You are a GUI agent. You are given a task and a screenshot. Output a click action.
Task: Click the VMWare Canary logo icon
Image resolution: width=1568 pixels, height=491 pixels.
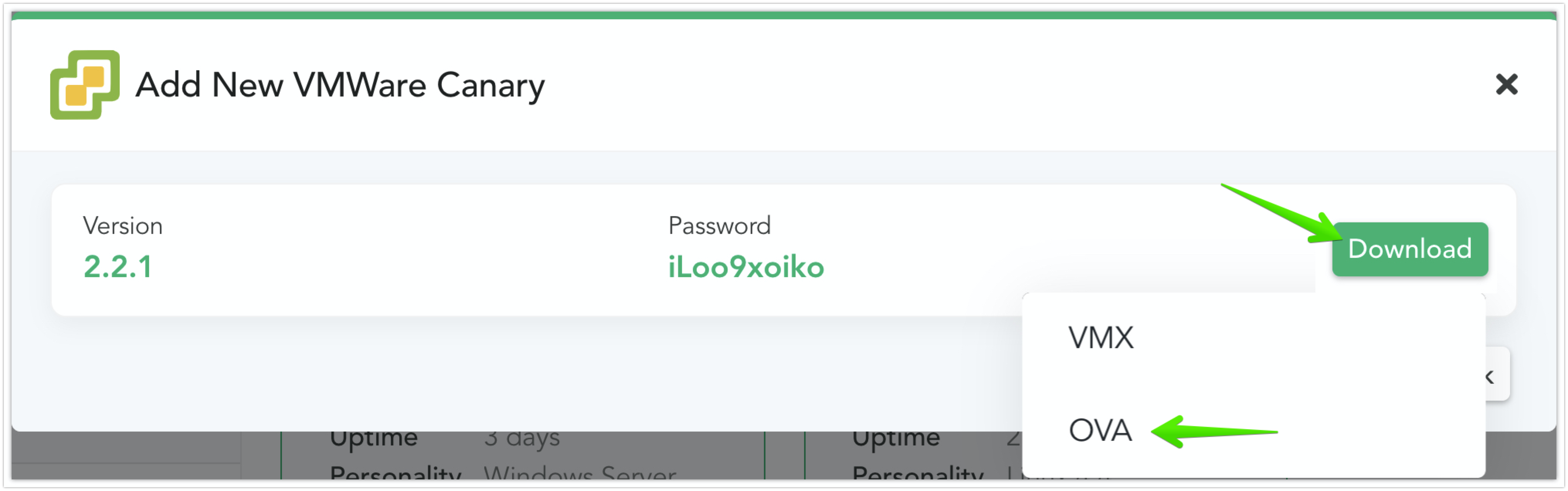[x=85, y=85]
